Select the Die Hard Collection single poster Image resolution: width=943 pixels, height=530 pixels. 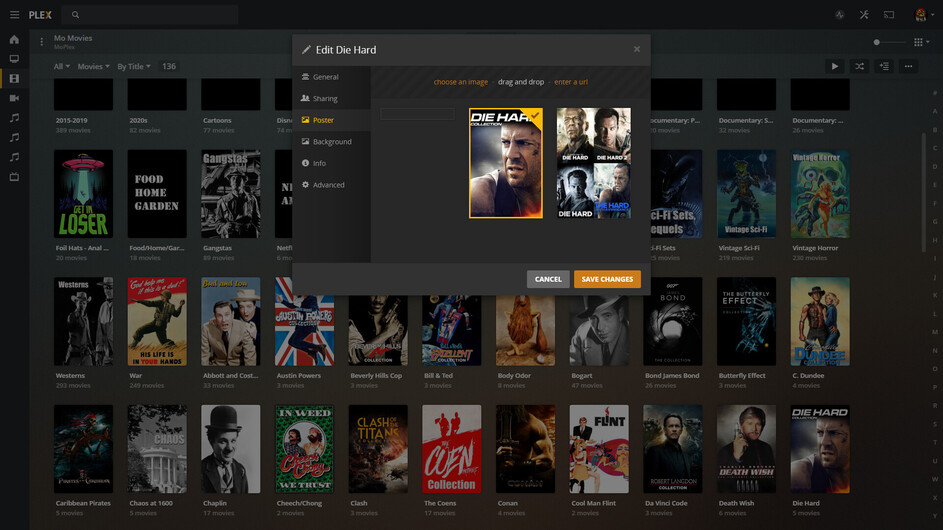point(506,163)
